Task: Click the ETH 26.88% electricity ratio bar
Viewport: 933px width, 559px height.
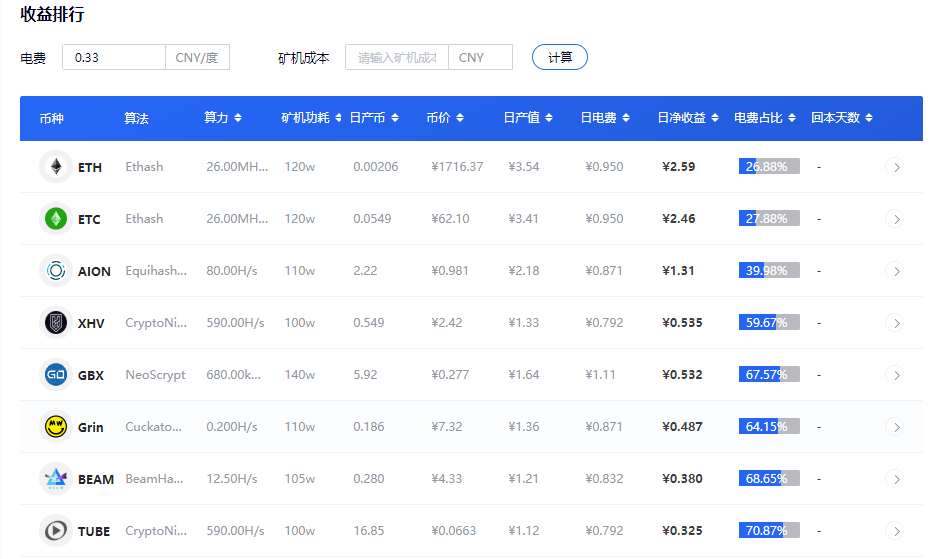Action: pyautogui.click(x=768, y=167)
